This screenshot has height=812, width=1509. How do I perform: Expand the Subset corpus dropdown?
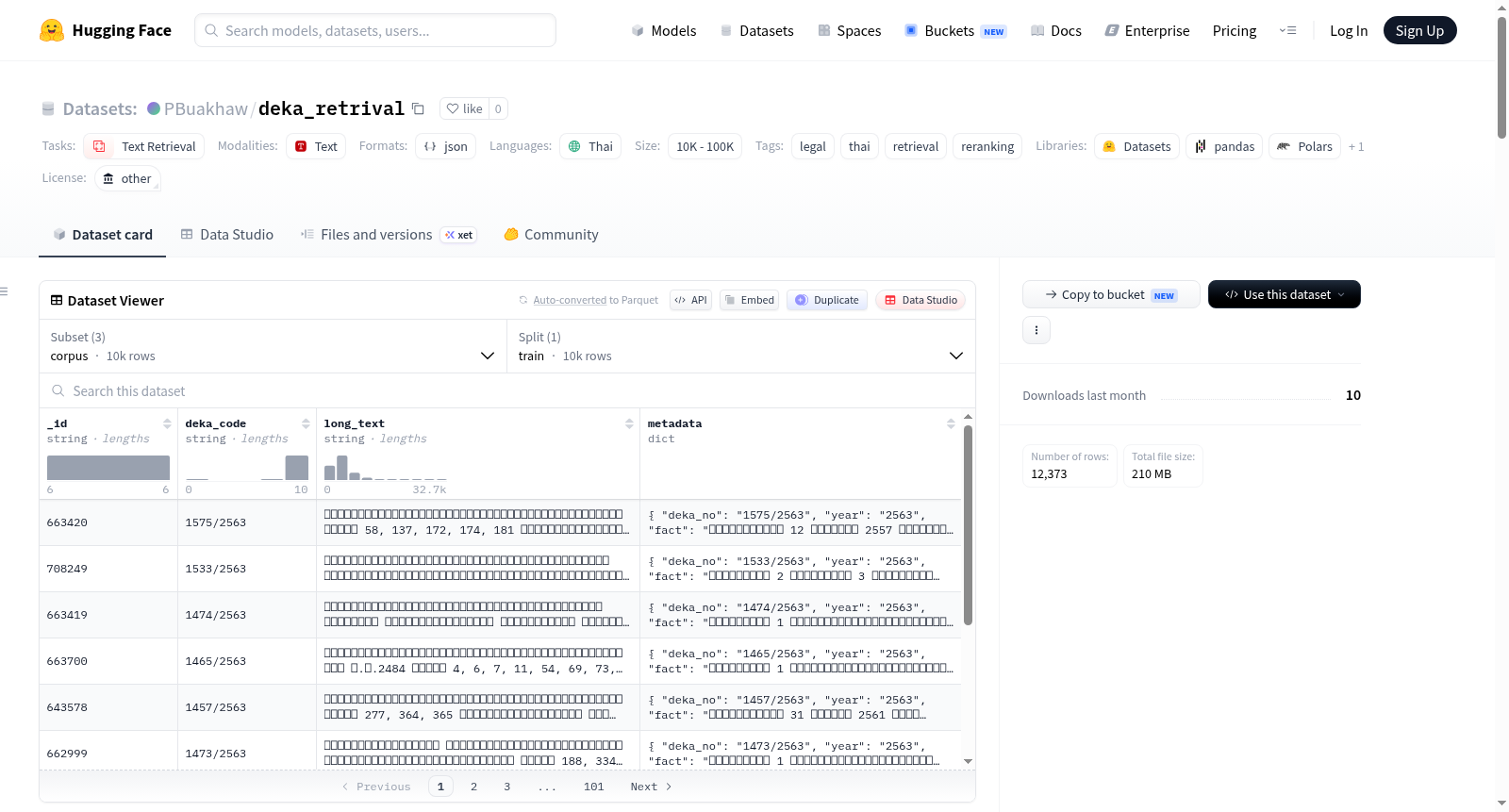coord(273,346)
